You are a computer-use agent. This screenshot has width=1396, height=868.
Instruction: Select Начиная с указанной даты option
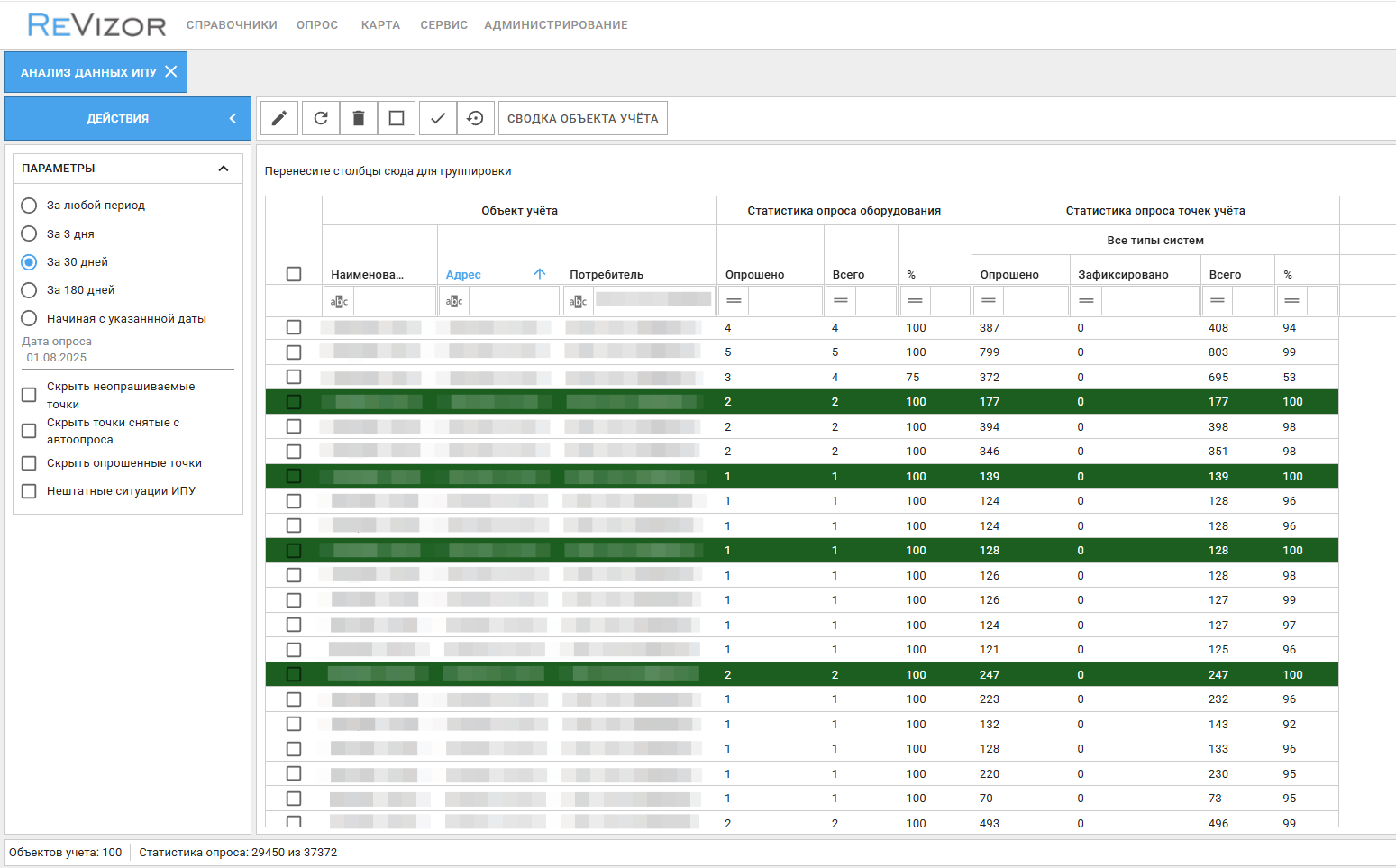click(x=29, y=318)
